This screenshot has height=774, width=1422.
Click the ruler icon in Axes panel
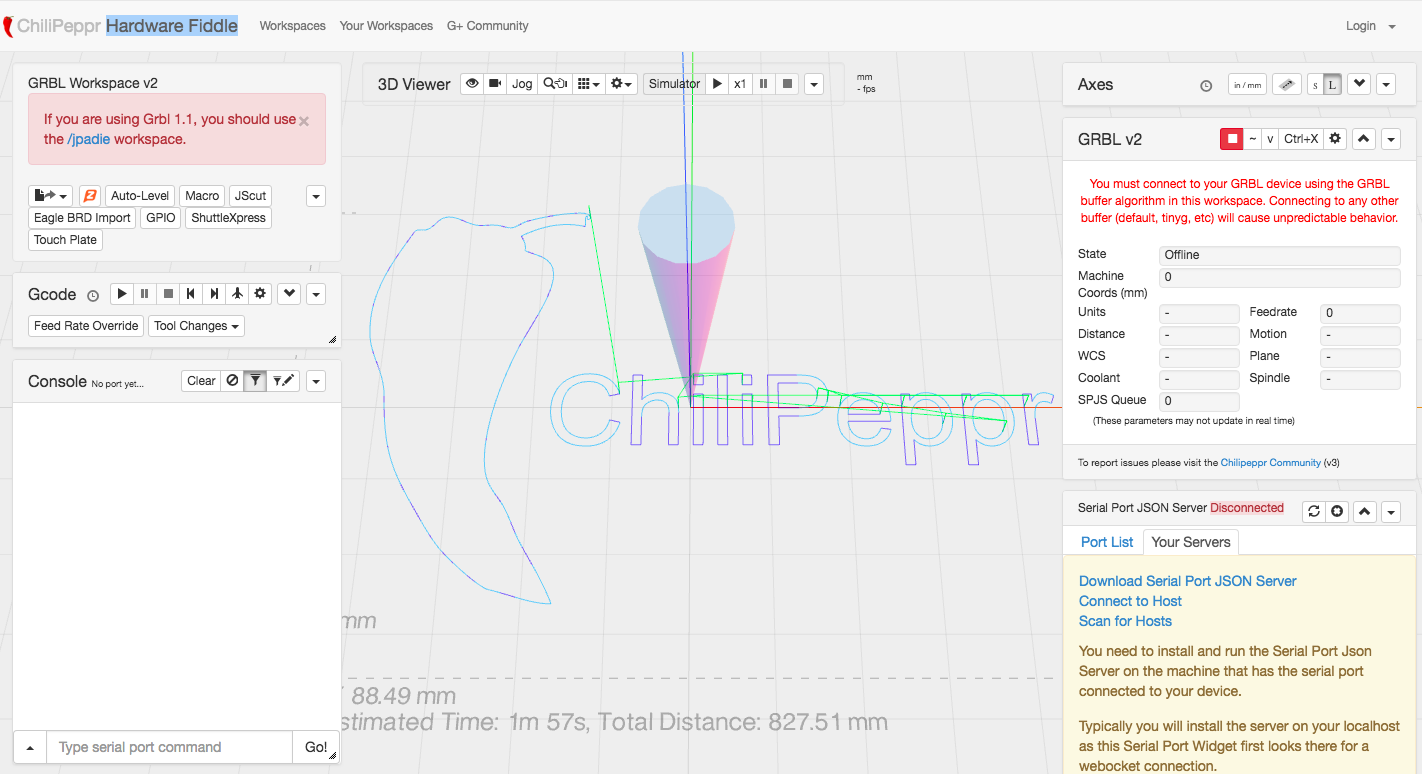point(1287,85)
